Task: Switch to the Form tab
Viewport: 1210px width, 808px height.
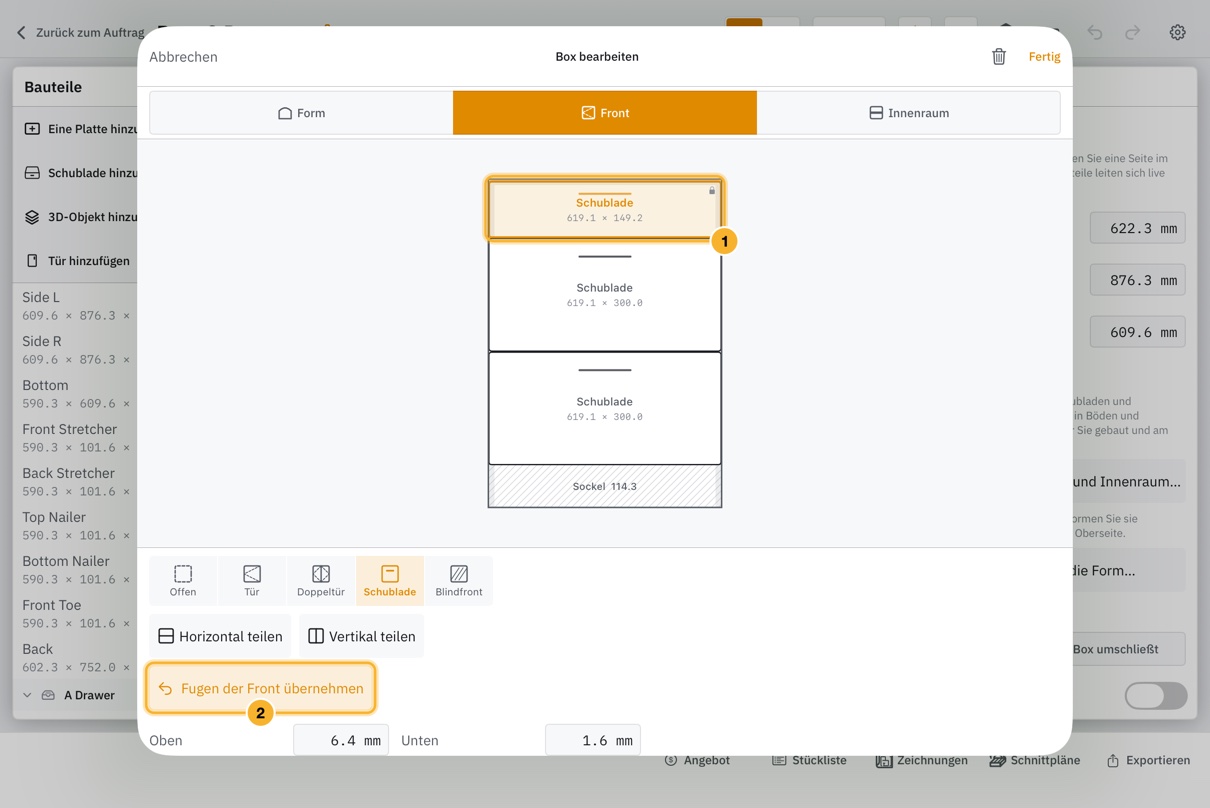Action: tap(301, 113)
